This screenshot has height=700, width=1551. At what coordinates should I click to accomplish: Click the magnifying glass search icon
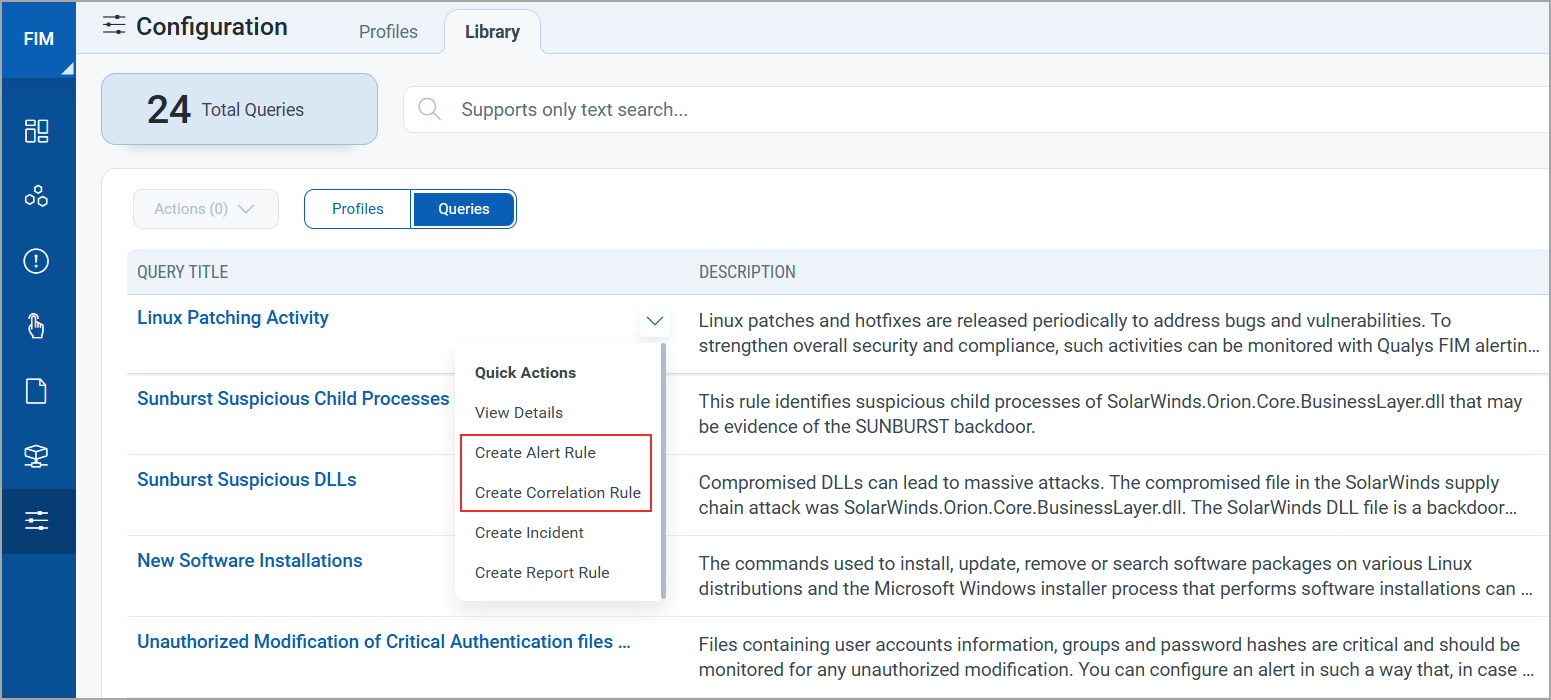[430, 109]
